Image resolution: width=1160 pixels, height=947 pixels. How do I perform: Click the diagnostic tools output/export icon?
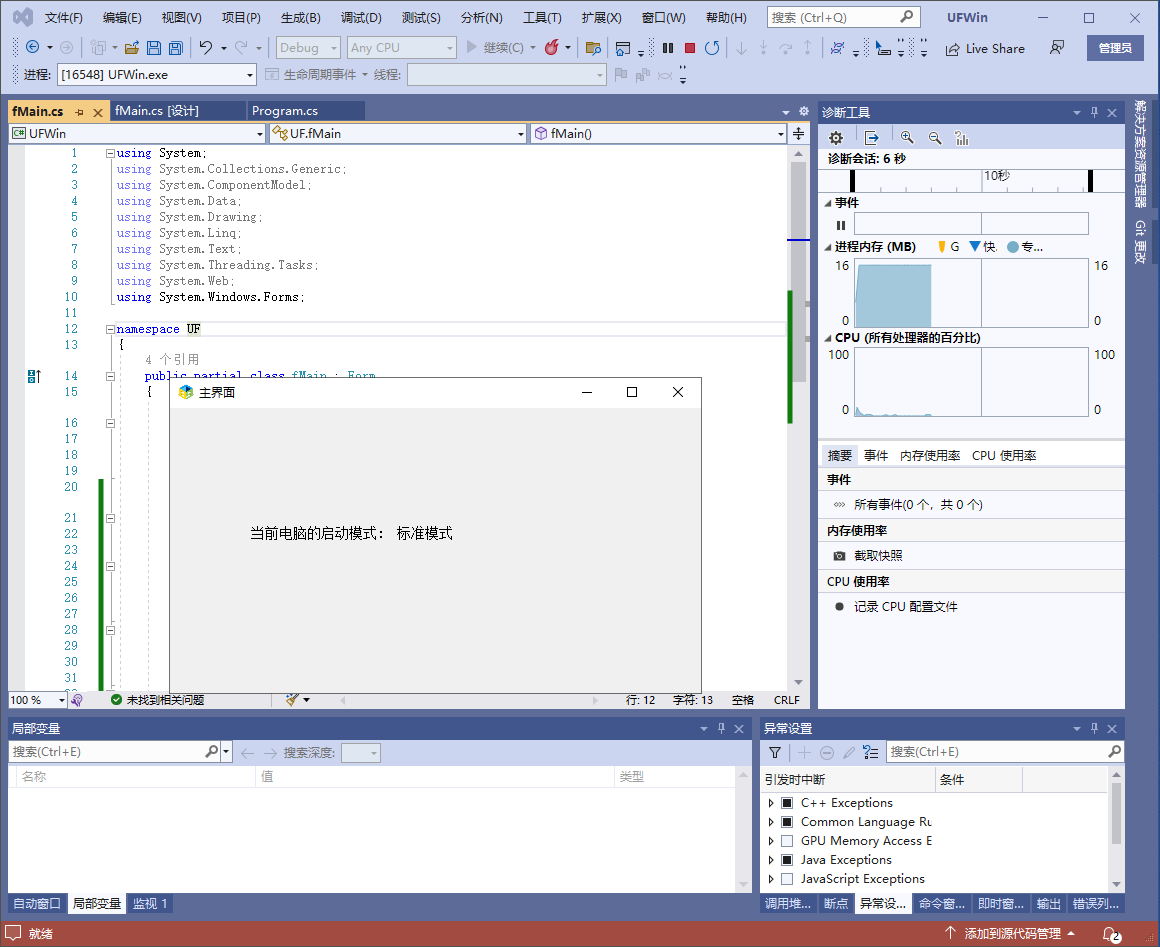(x=871, y=138)
